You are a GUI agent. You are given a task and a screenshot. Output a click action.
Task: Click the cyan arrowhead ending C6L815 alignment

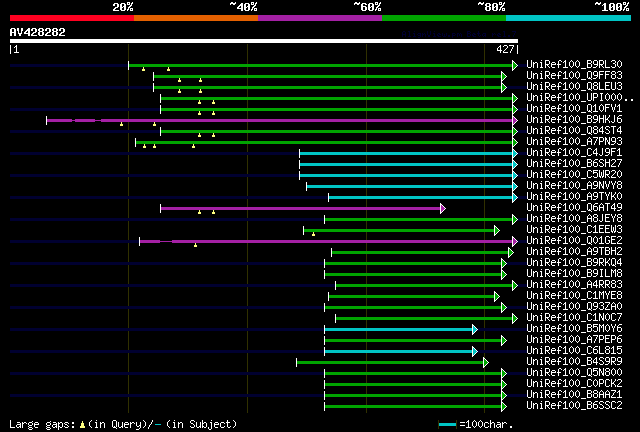(475, 352)
